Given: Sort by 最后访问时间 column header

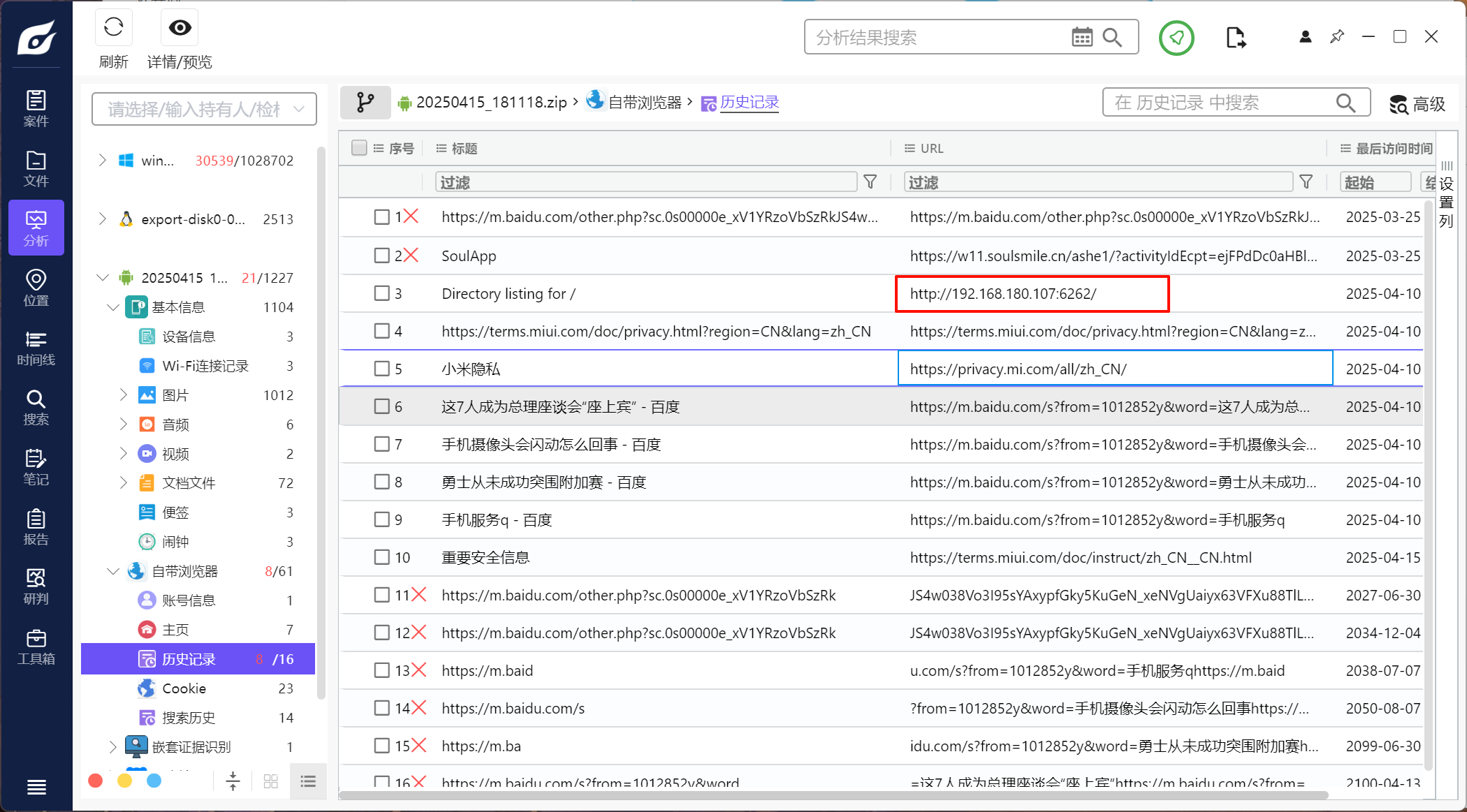Looking at the screenshot, I should tap(1394, 148).
